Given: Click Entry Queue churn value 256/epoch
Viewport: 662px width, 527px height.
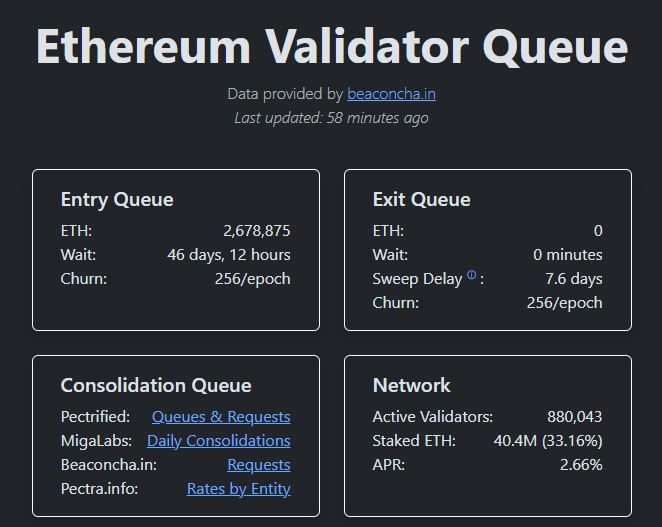Looking at the screenshot, I should click(252, 279).
